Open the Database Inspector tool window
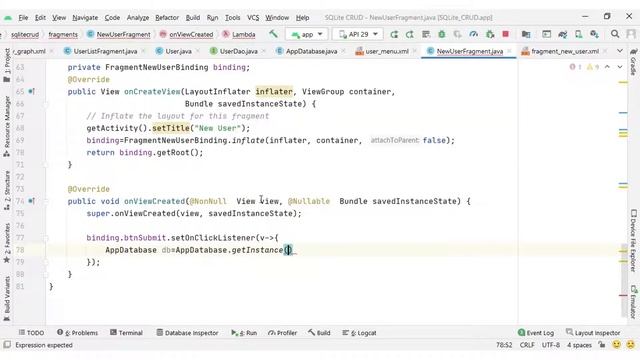The width and height of the screenshot is (640, 360). pyautogui.click(x=187, y=333)
